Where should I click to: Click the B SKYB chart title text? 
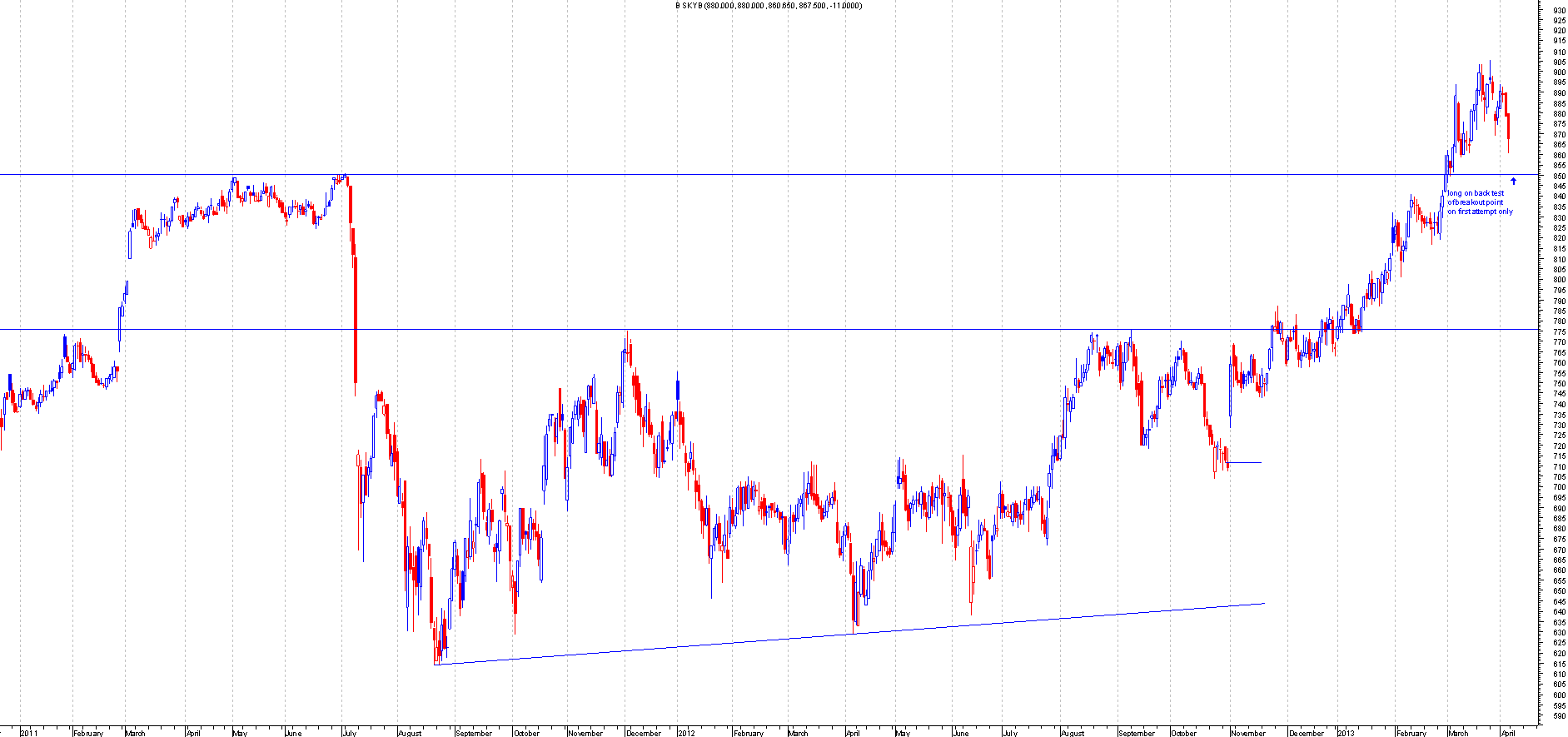(768, 6)
